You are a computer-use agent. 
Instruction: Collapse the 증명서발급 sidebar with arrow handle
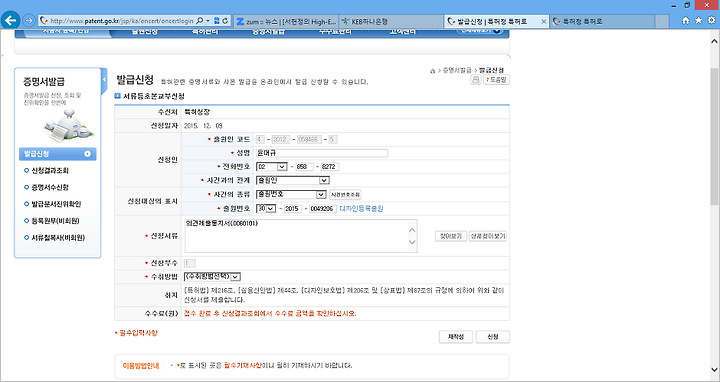click(x=104, y=79)
